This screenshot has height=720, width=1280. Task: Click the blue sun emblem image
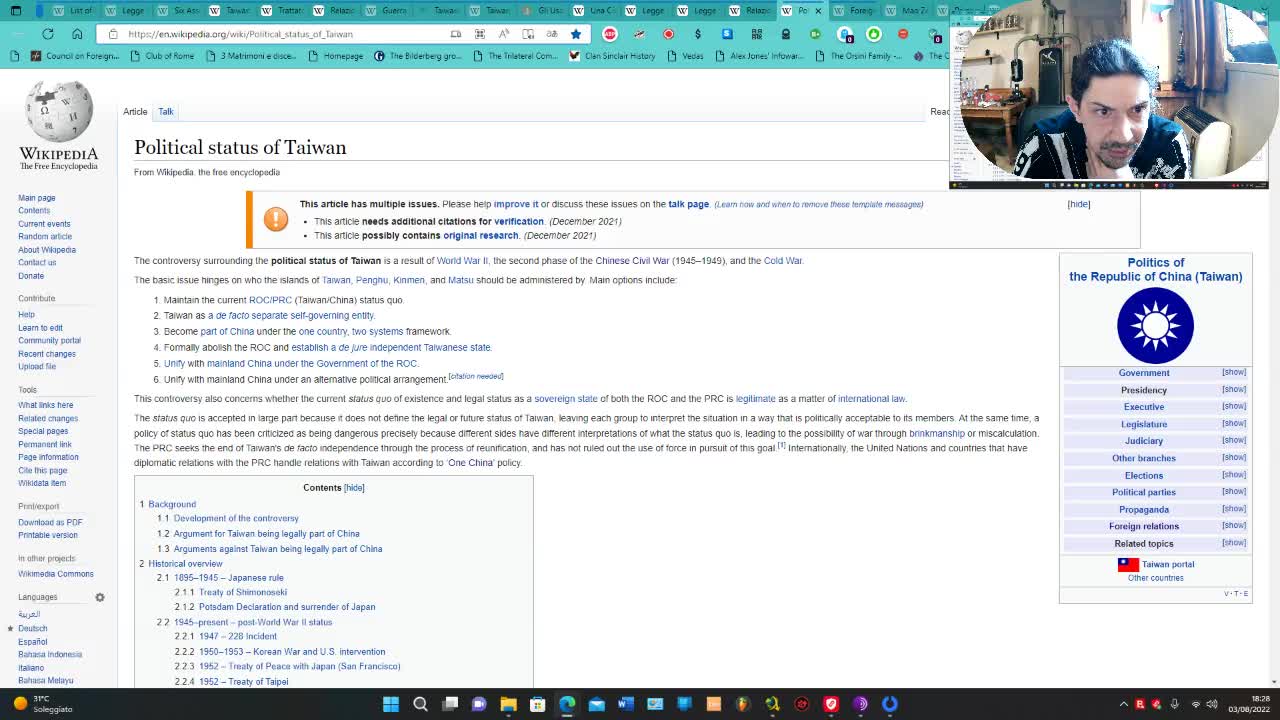point(1155,325)
